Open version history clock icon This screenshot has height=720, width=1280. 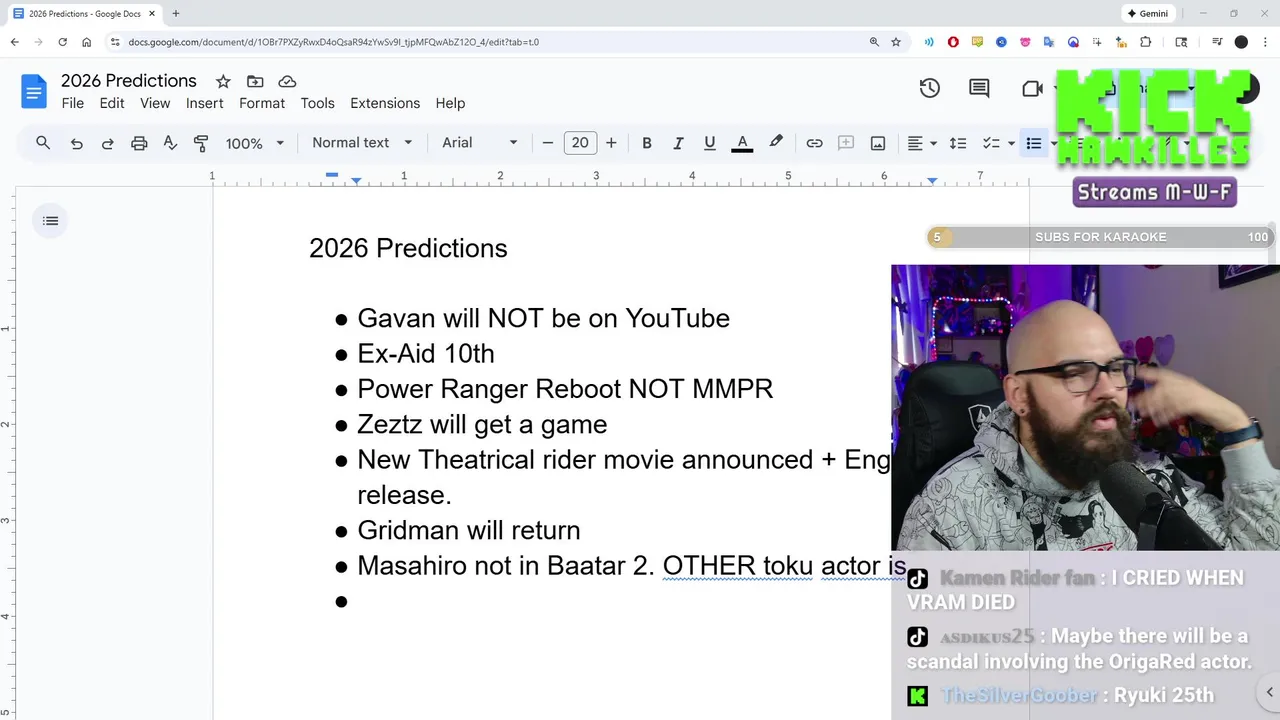(930, 88)
